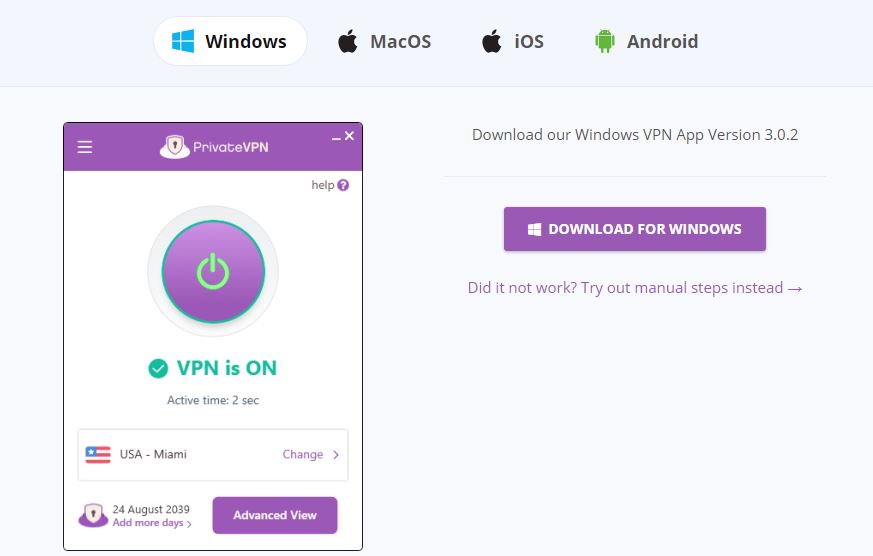
Task: Select the Android platform tab
Action: pos(646,41)
